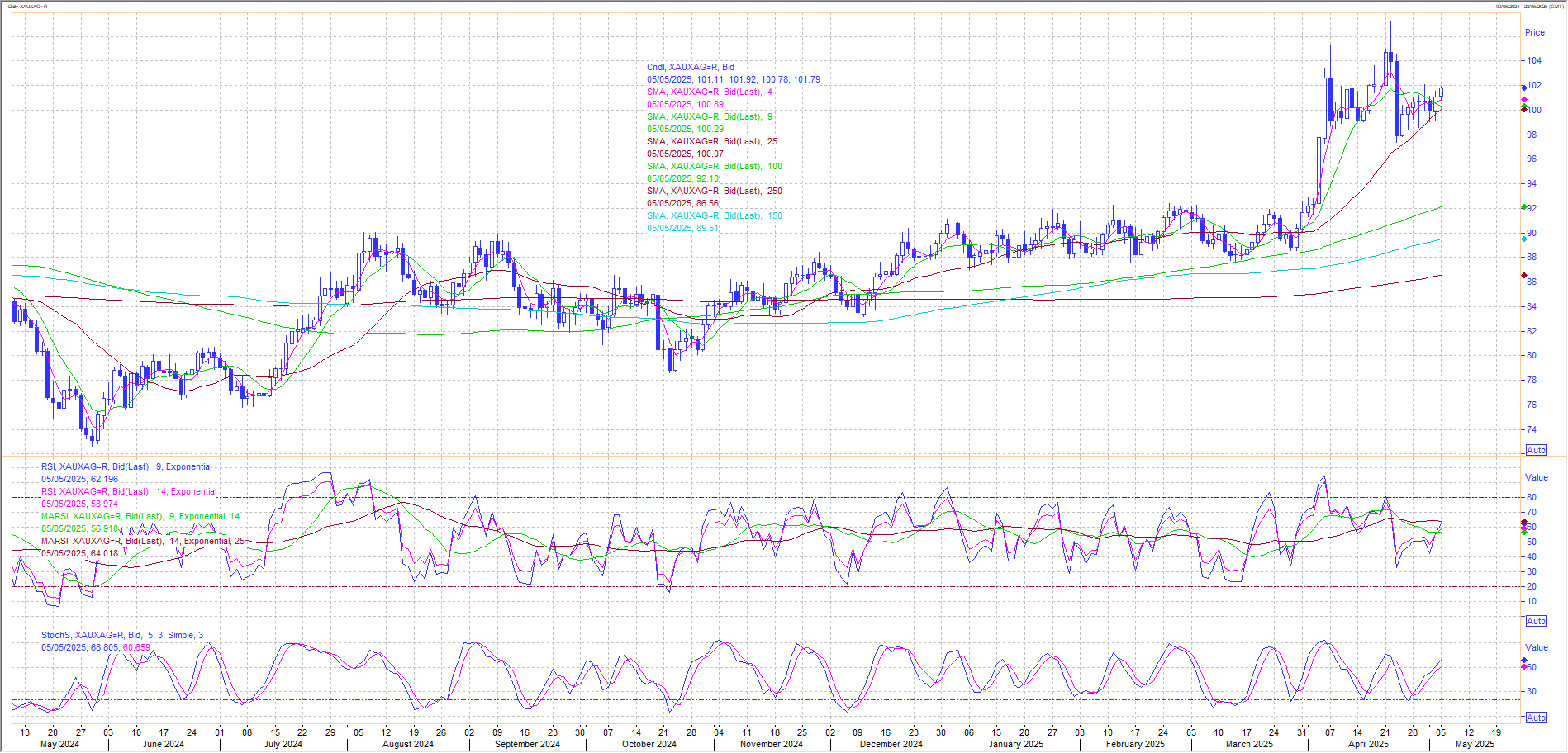Click the 'May 2024' month label on time axis
This screenshot has width=1568, height=753.
59,744
